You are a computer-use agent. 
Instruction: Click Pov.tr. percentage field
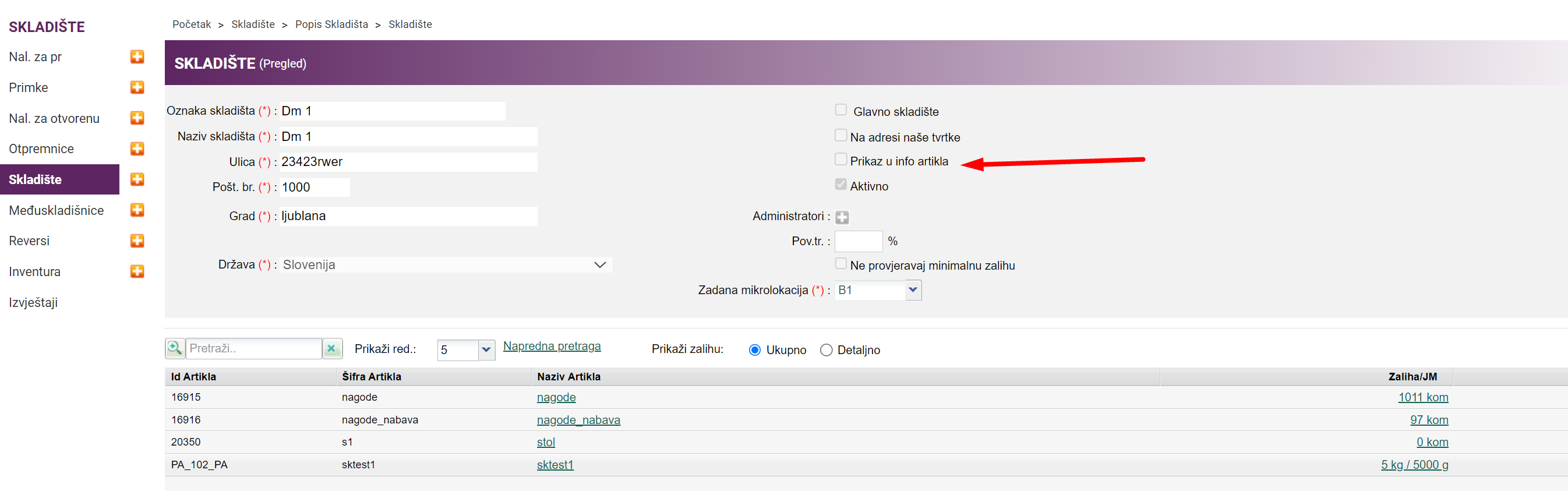[x=858, y=242]
